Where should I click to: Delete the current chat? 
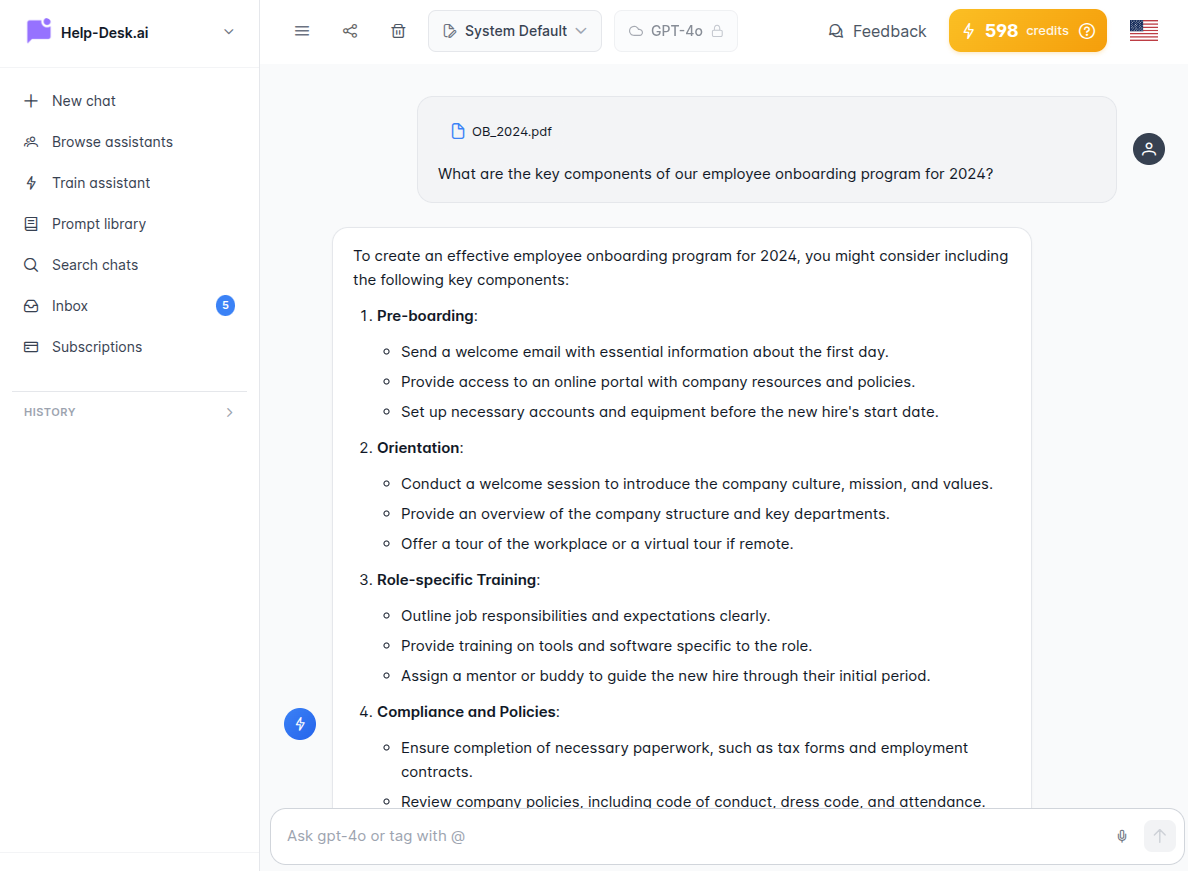[x=398, y=31]
